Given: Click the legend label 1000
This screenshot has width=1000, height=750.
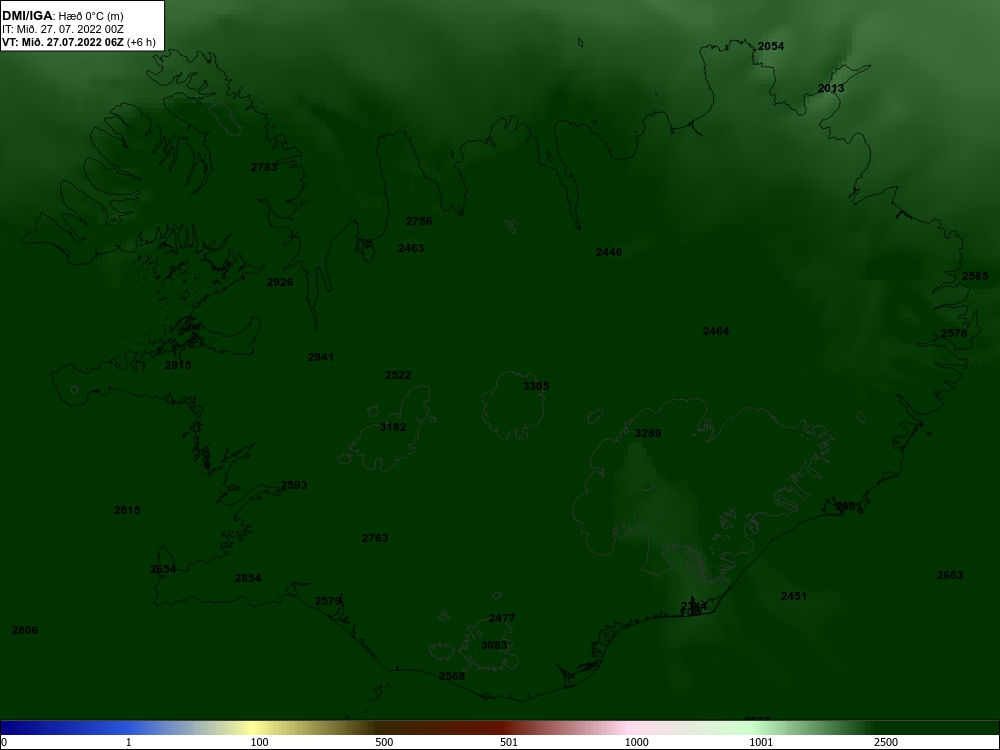Looking at the screenshot, I should tap(636, 742).
